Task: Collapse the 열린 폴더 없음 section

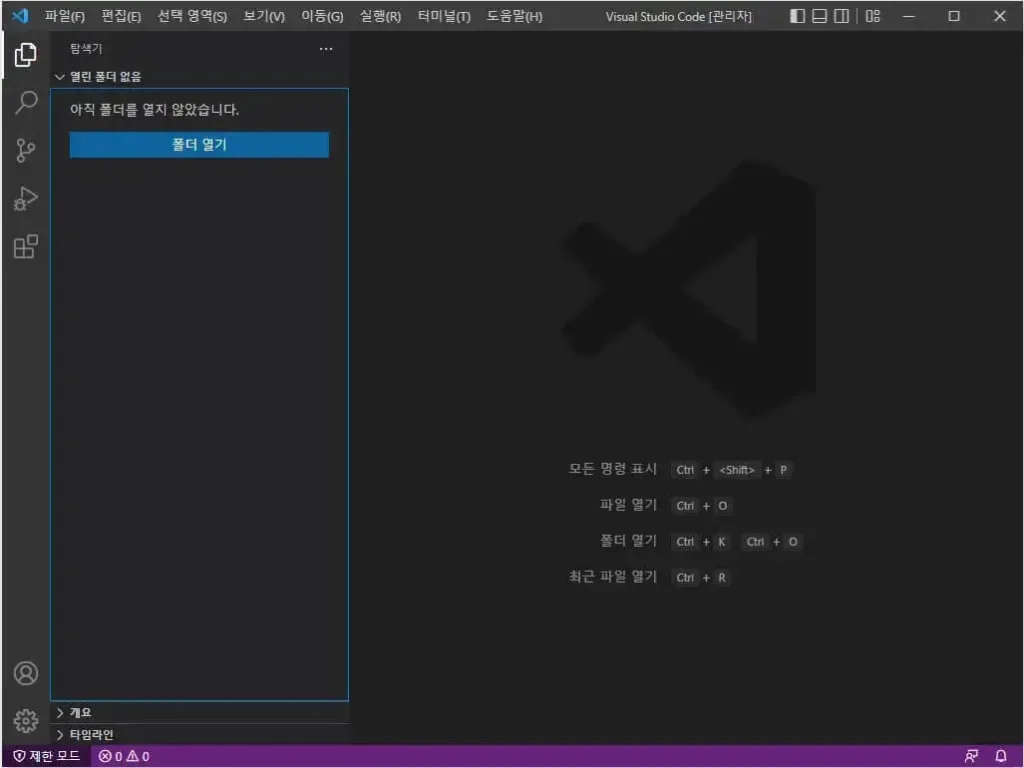Action: coord(199,77)
